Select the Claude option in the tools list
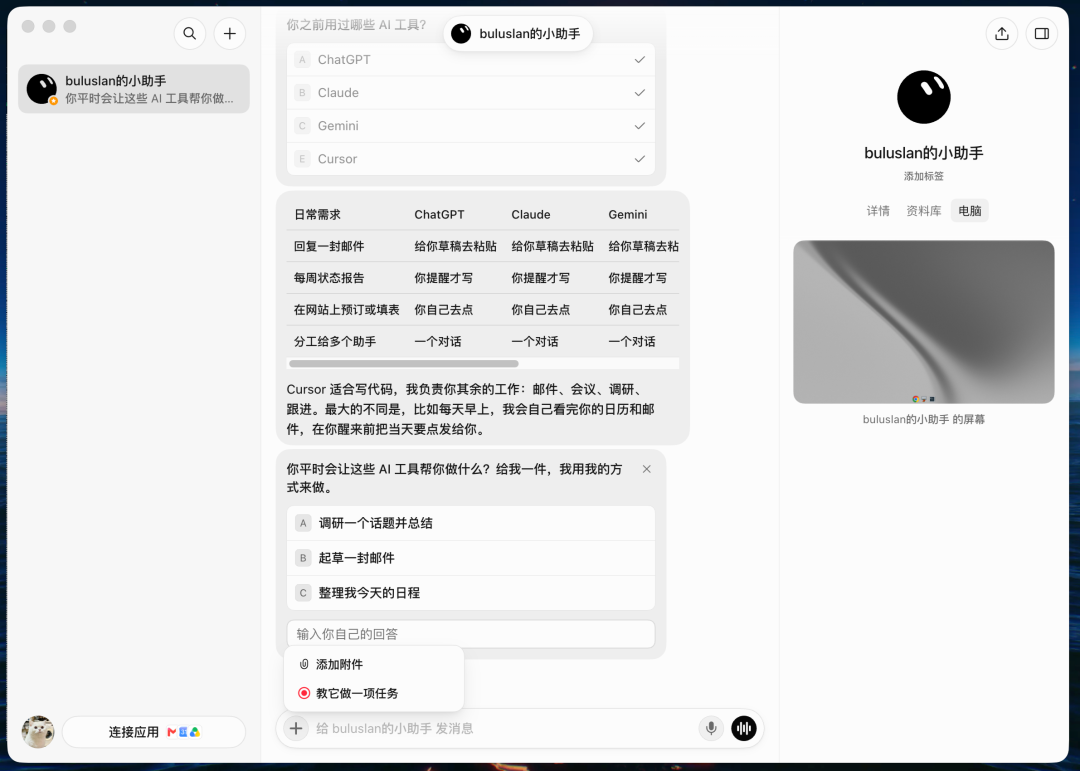1080x771 pixels. (470, 93)
